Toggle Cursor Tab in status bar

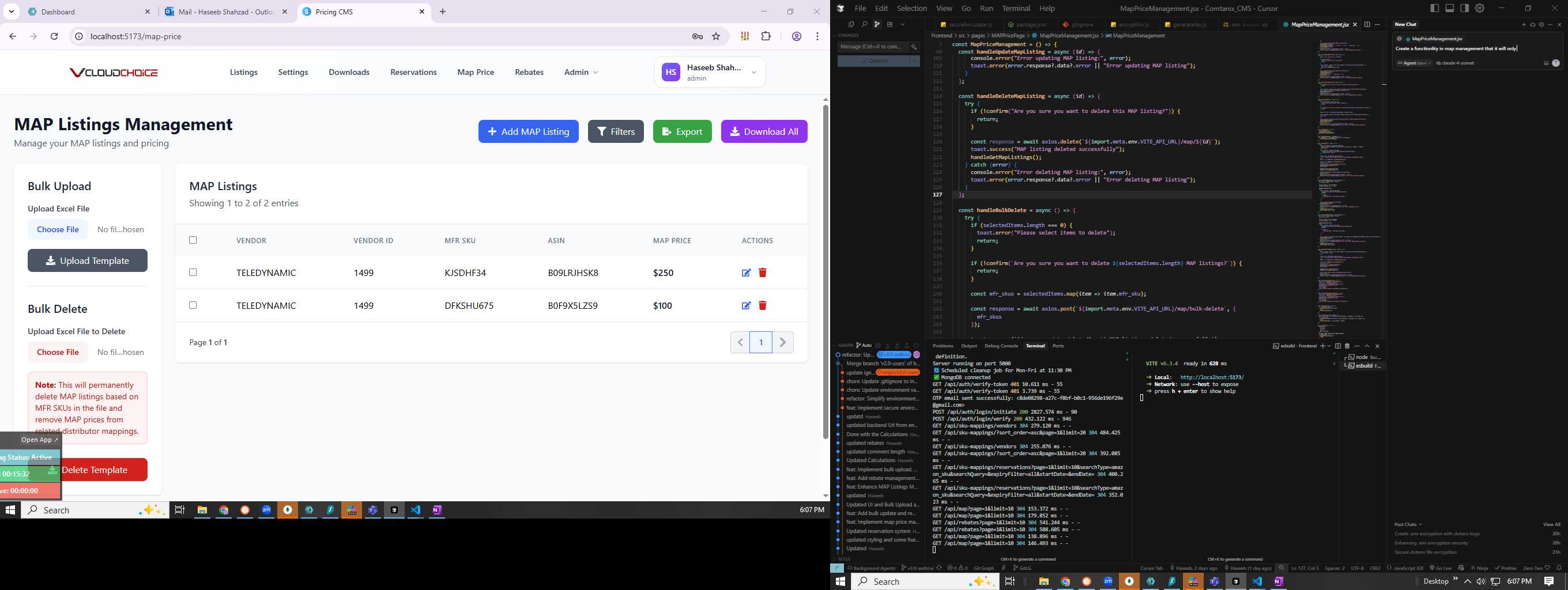(1151, 568)
